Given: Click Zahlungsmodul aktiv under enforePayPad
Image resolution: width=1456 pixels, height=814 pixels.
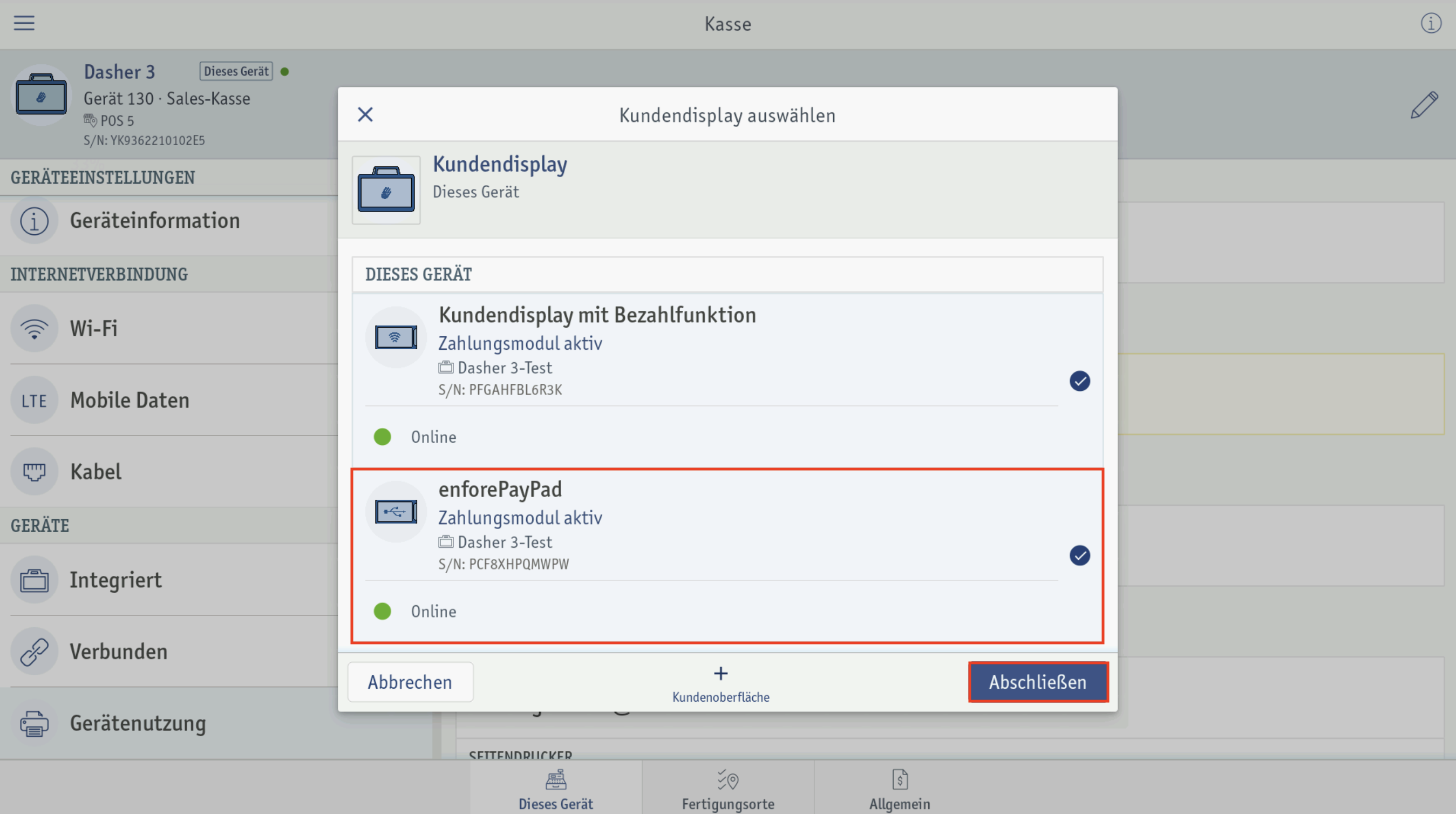Looking at the screenshot, I should coord(520,518).
